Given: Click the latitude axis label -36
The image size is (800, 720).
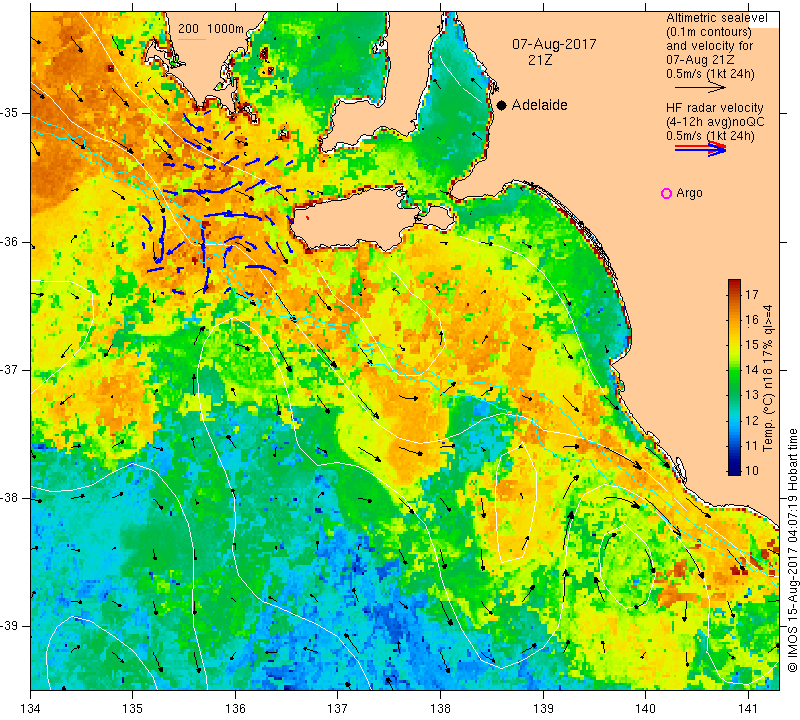Looking at the screenshot, I should [10, 241].
